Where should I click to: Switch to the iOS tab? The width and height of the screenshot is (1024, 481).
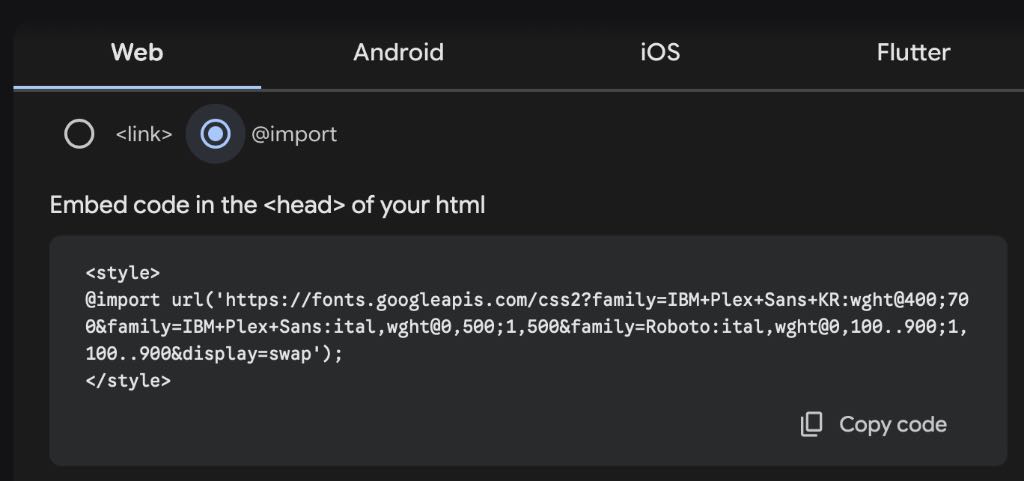660,52
